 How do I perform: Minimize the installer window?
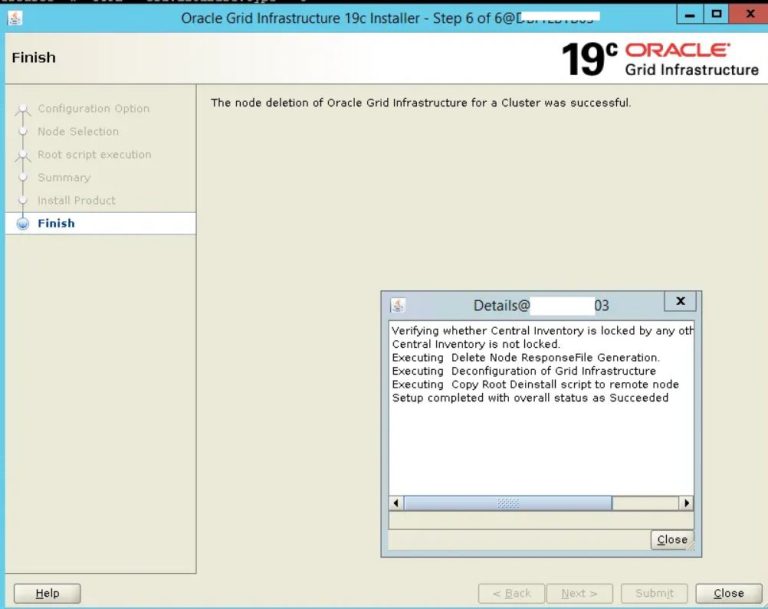(690, 15)
